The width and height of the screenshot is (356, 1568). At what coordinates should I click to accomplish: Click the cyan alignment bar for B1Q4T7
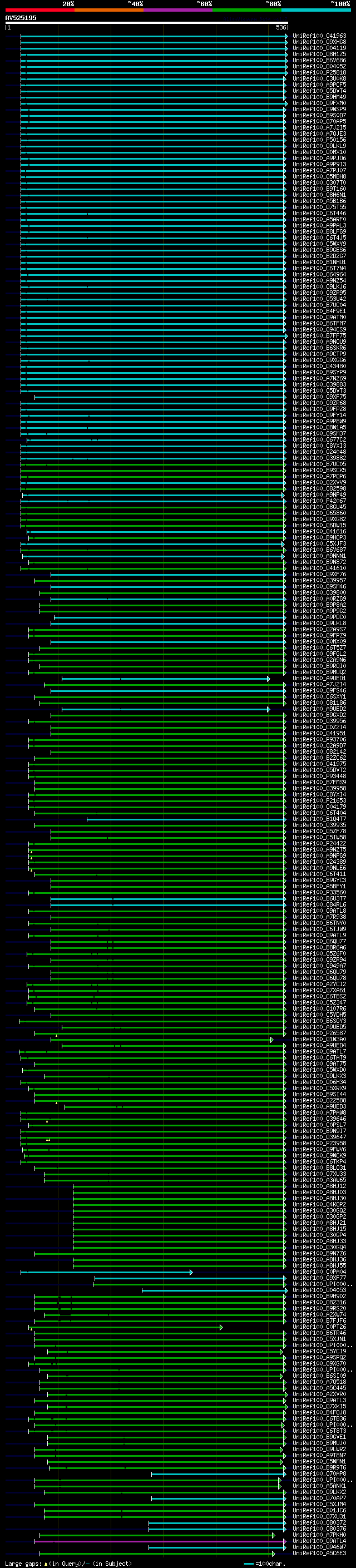(x=186, y=819)
